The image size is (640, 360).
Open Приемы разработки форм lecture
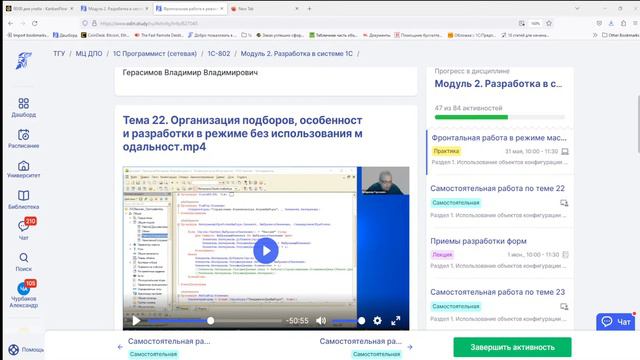478,241
